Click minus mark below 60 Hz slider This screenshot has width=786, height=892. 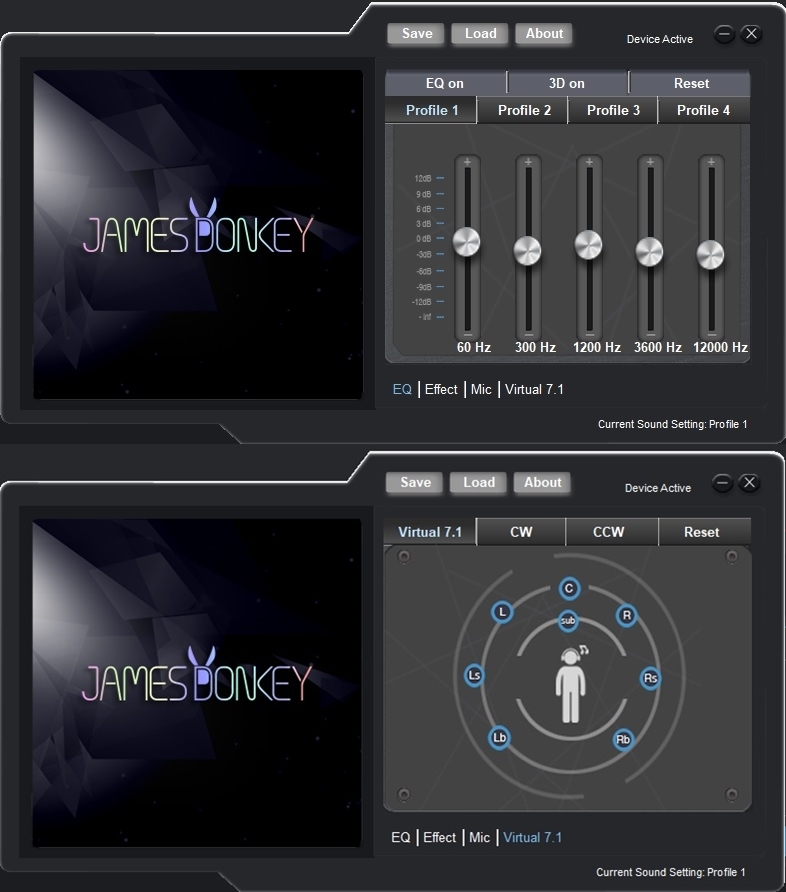click(468, 334)
